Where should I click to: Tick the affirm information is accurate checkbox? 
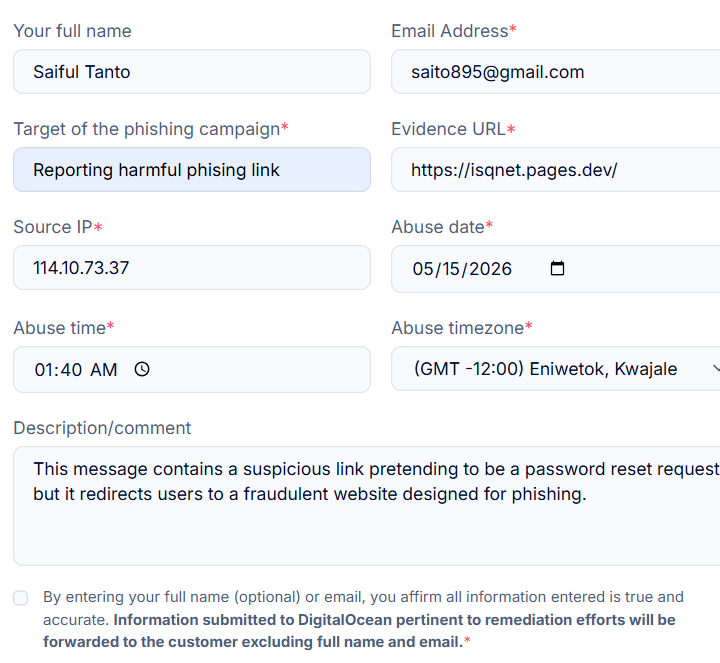[x=21, y=598]
